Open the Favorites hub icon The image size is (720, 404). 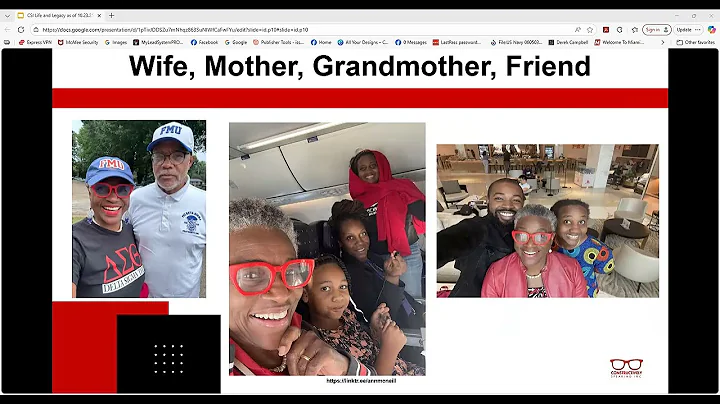(x=635, y=30)
